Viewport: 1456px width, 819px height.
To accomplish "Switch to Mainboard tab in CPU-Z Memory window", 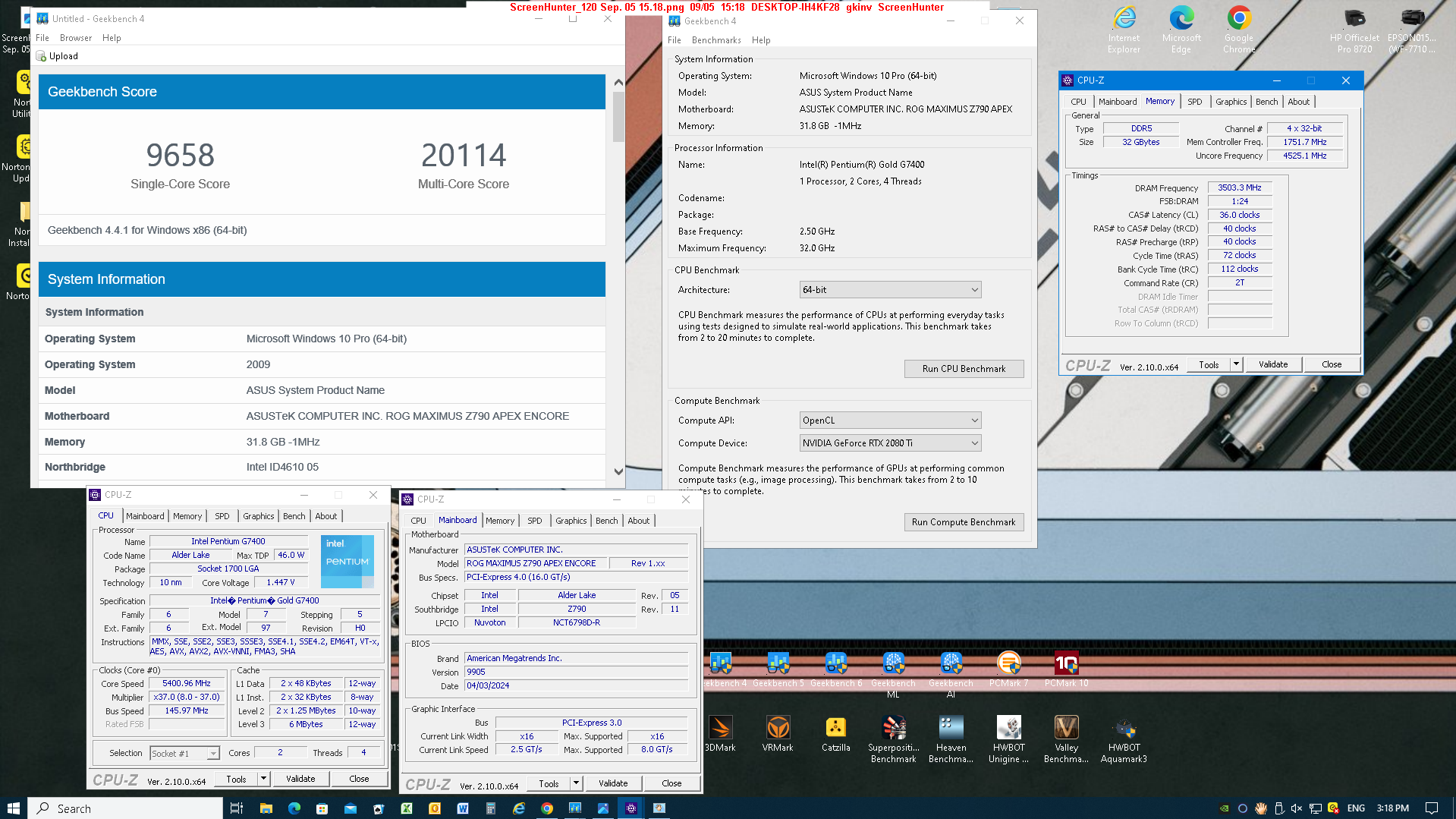I will [1118, 102].
